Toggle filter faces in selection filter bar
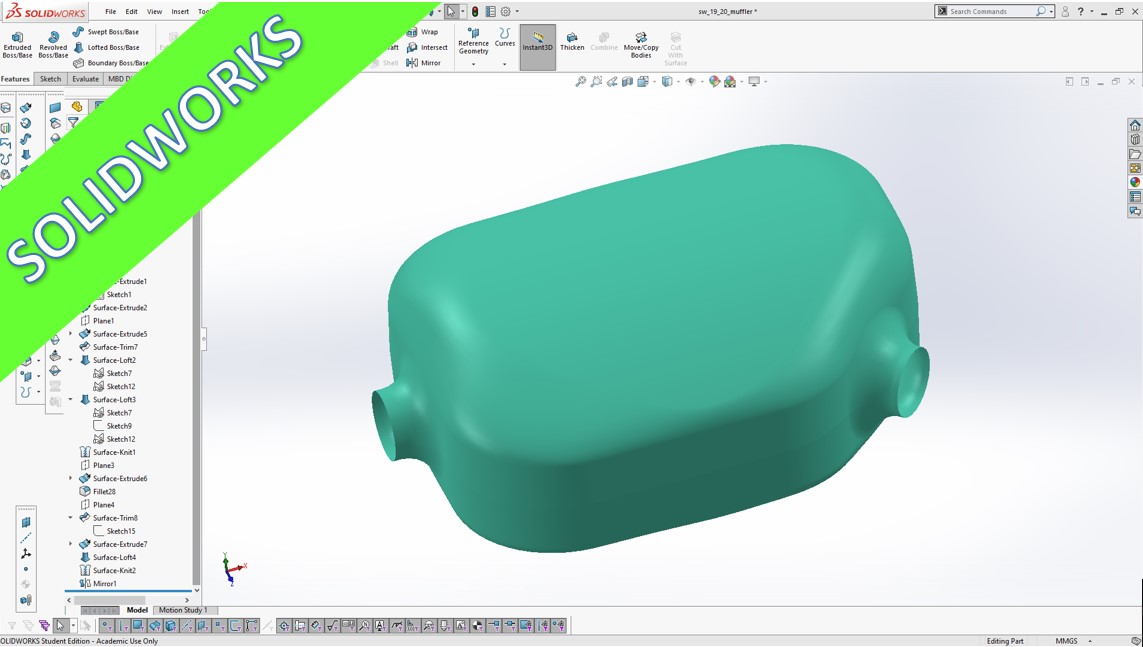 click(139, 626)
